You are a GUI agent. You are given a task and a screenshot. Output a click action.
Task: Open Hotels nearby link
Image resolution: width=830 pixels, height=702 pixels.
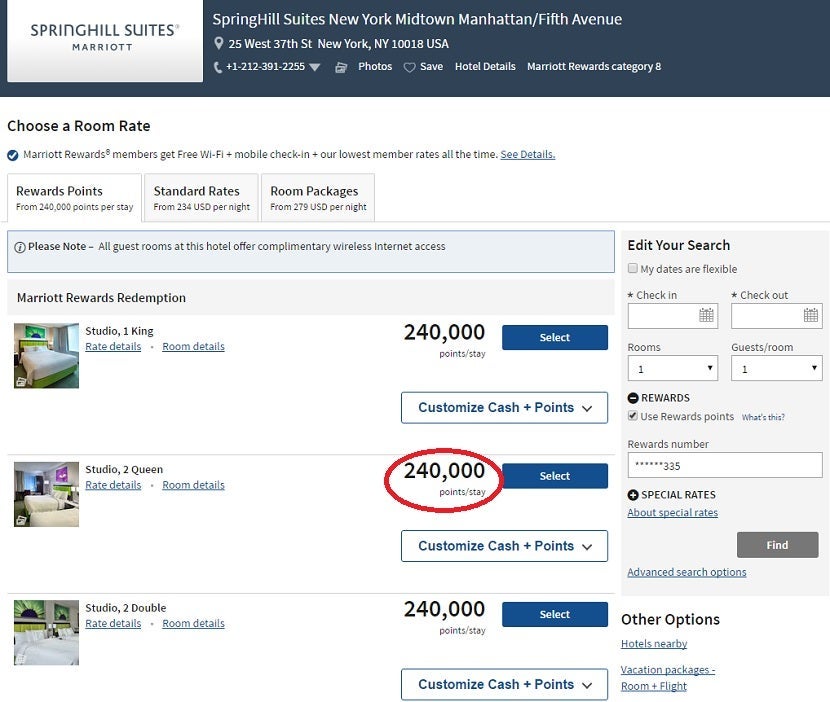(654, 644)
